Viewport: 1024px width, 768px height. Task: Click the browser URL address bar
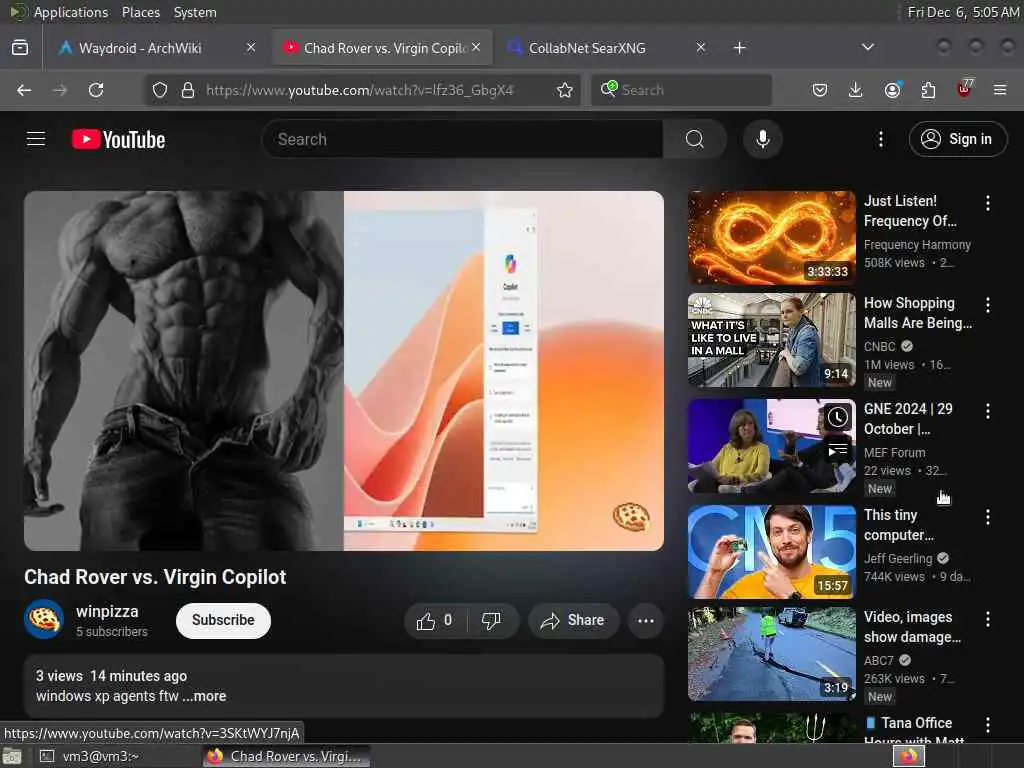click(360, 90)
